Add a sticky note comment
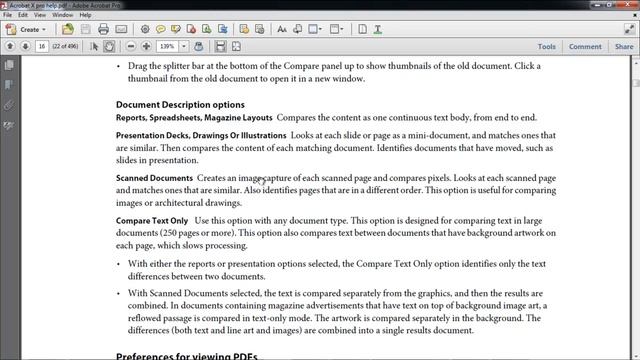Screen dimensions: 640x360 (160, 29)
